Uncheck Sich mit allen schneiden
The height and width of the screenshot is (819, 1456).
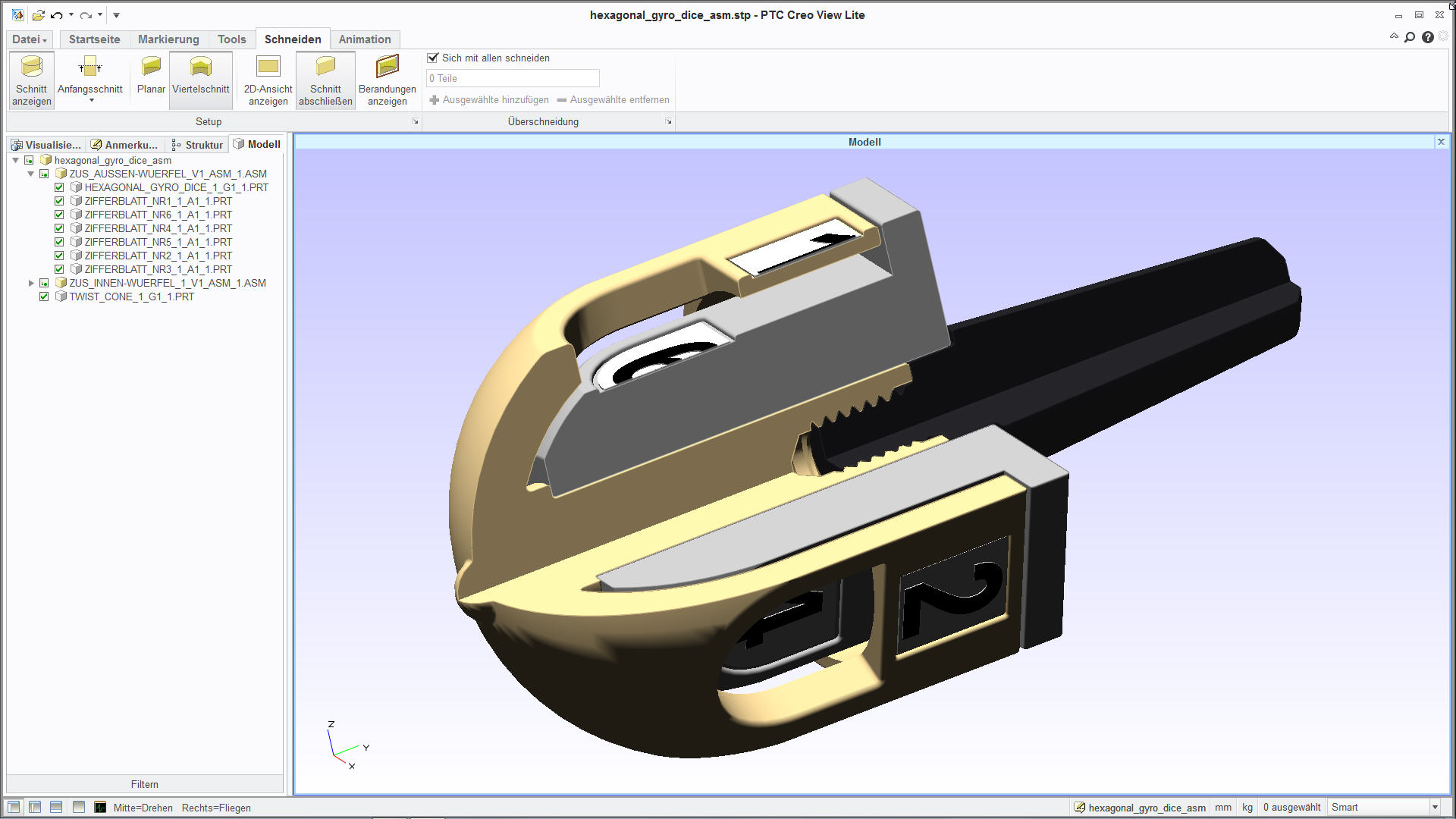point(433,58)
